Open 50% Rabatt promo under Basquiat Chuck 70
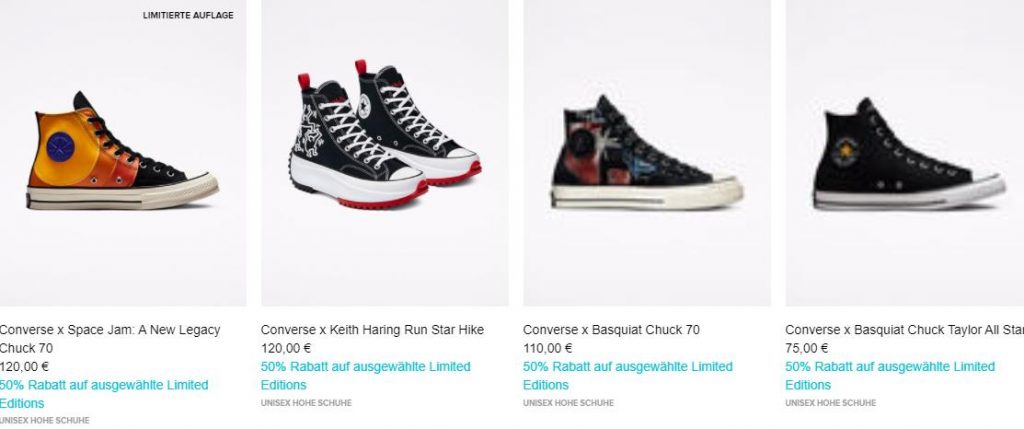The width and height of the screenshot is (1024, 429). point(628,375)
